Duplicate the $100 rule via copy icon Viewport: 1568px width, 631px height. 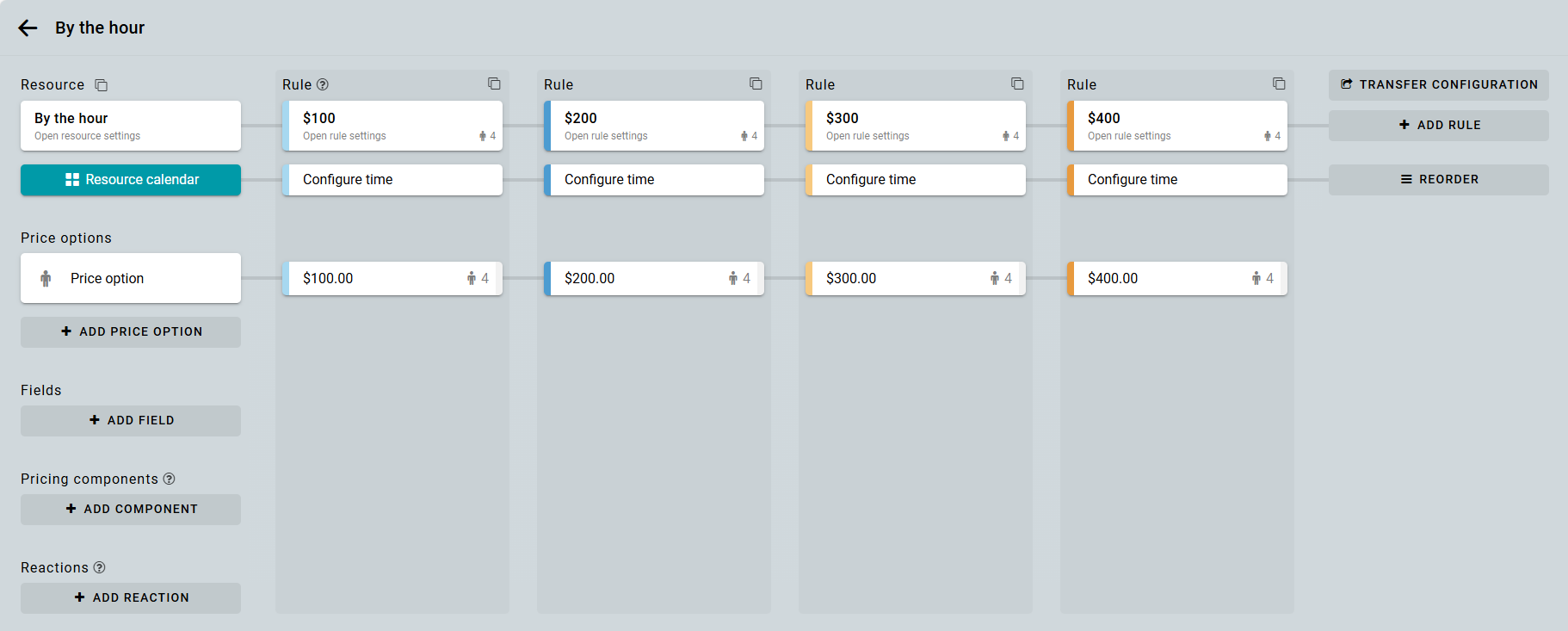(494, 84)
